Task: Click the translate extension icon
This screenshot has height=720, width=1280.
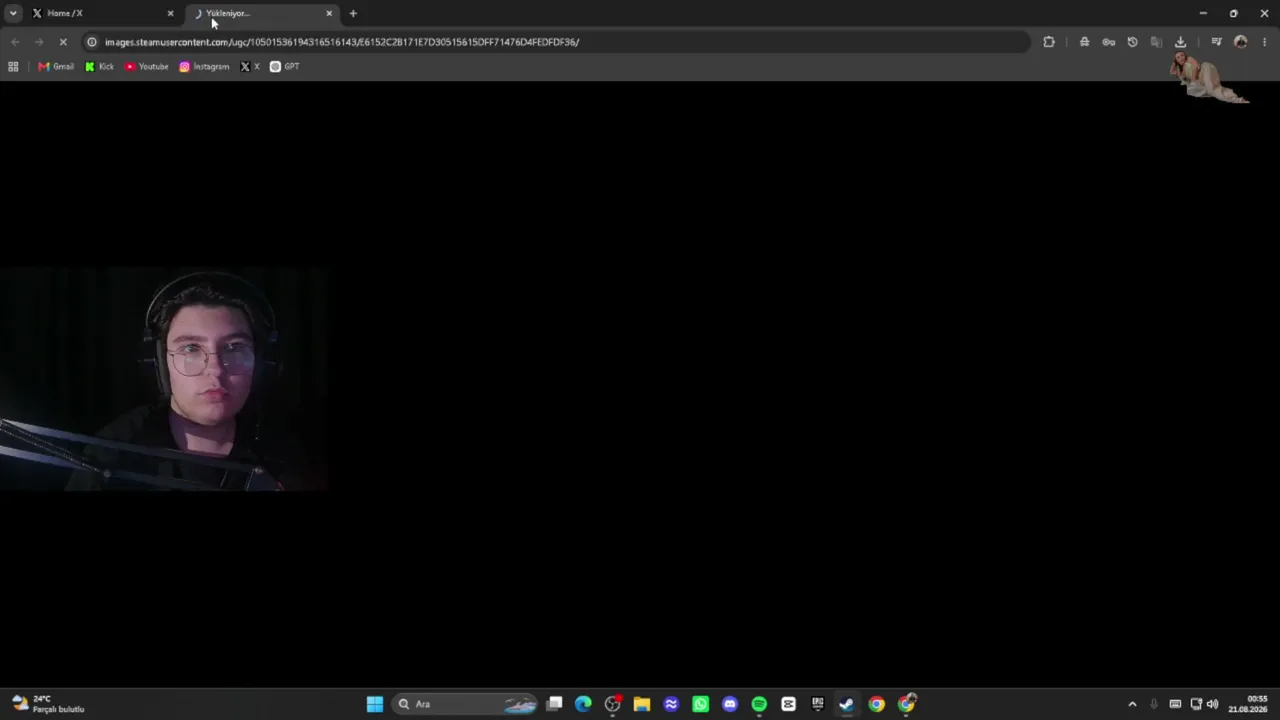Action: tap(1156, 42)
